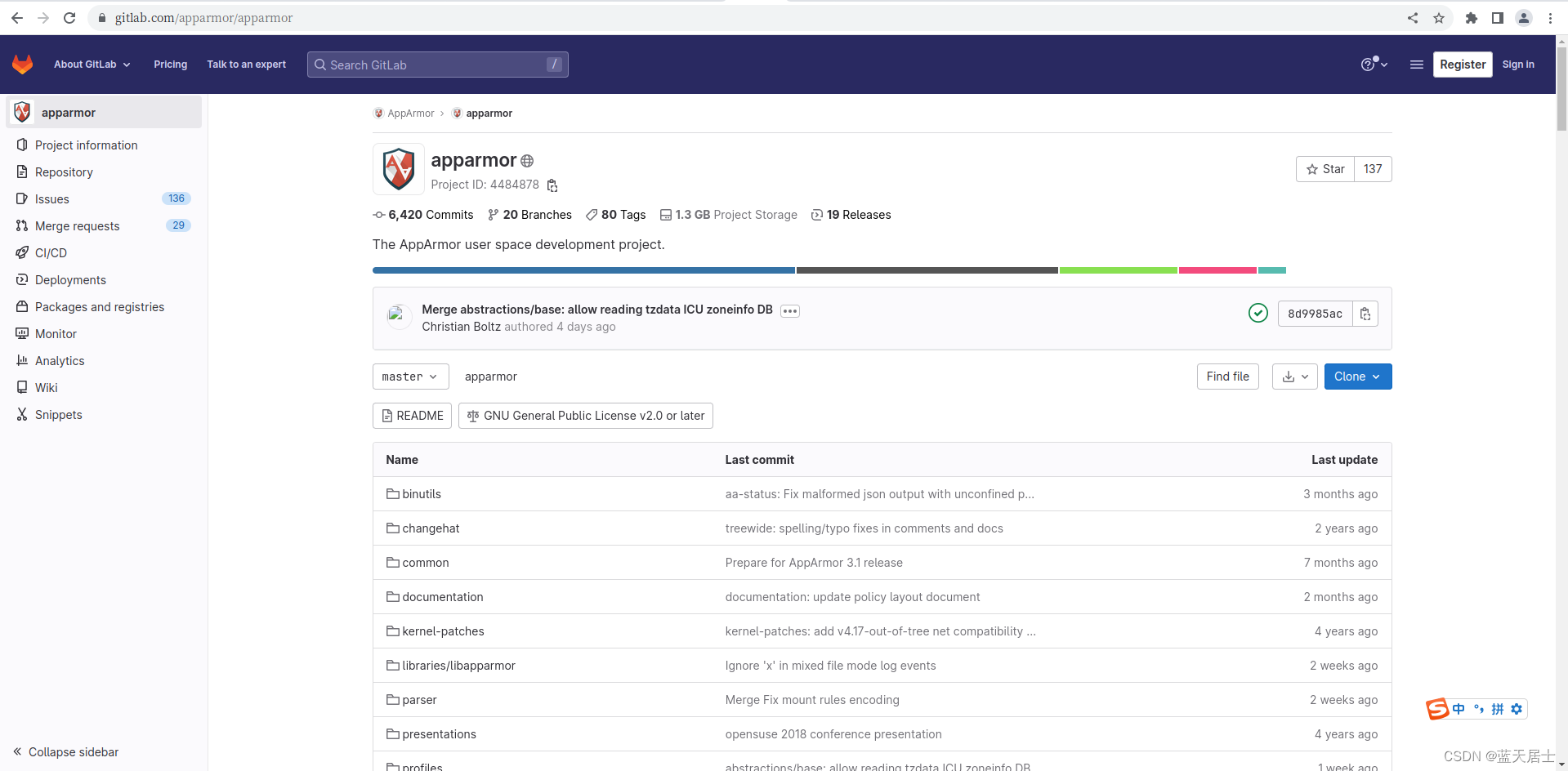Screen dimensions: 1568x771
Task: Open Wiki in sidebar
Action: click(x=104, y=388)
